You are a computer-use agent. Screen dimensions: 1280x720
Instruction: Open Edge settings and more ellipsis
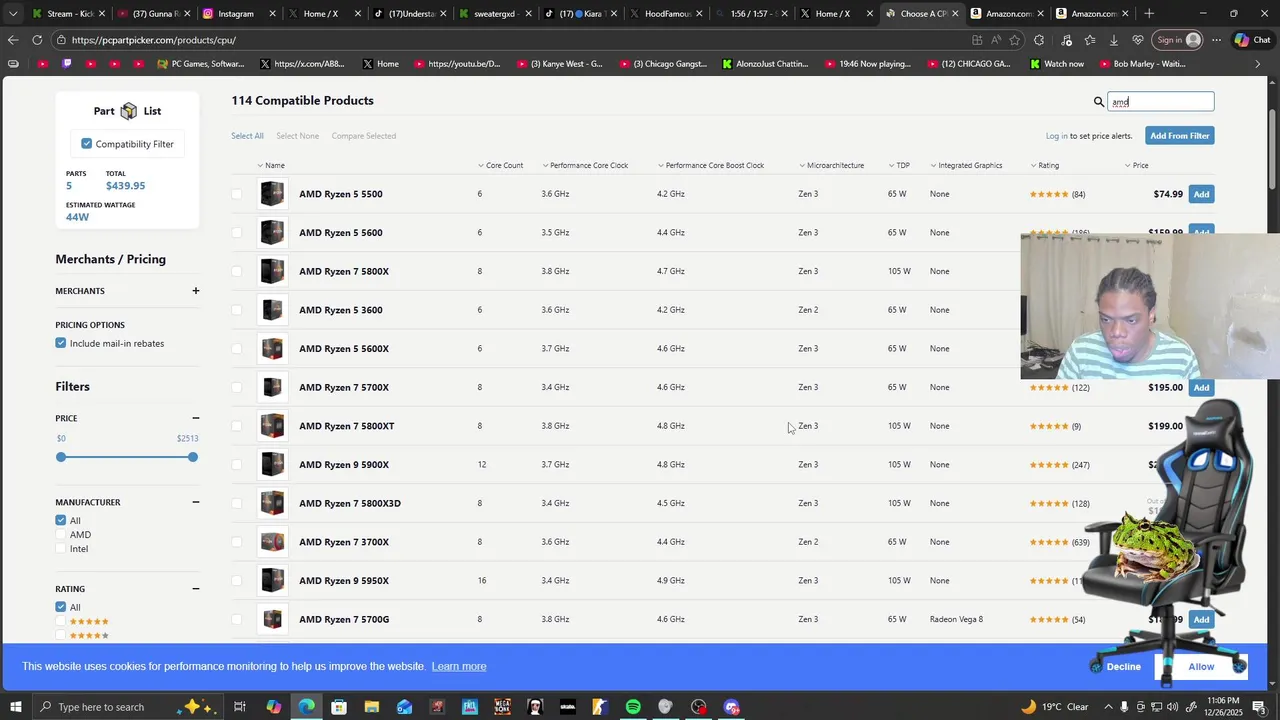1216,40
